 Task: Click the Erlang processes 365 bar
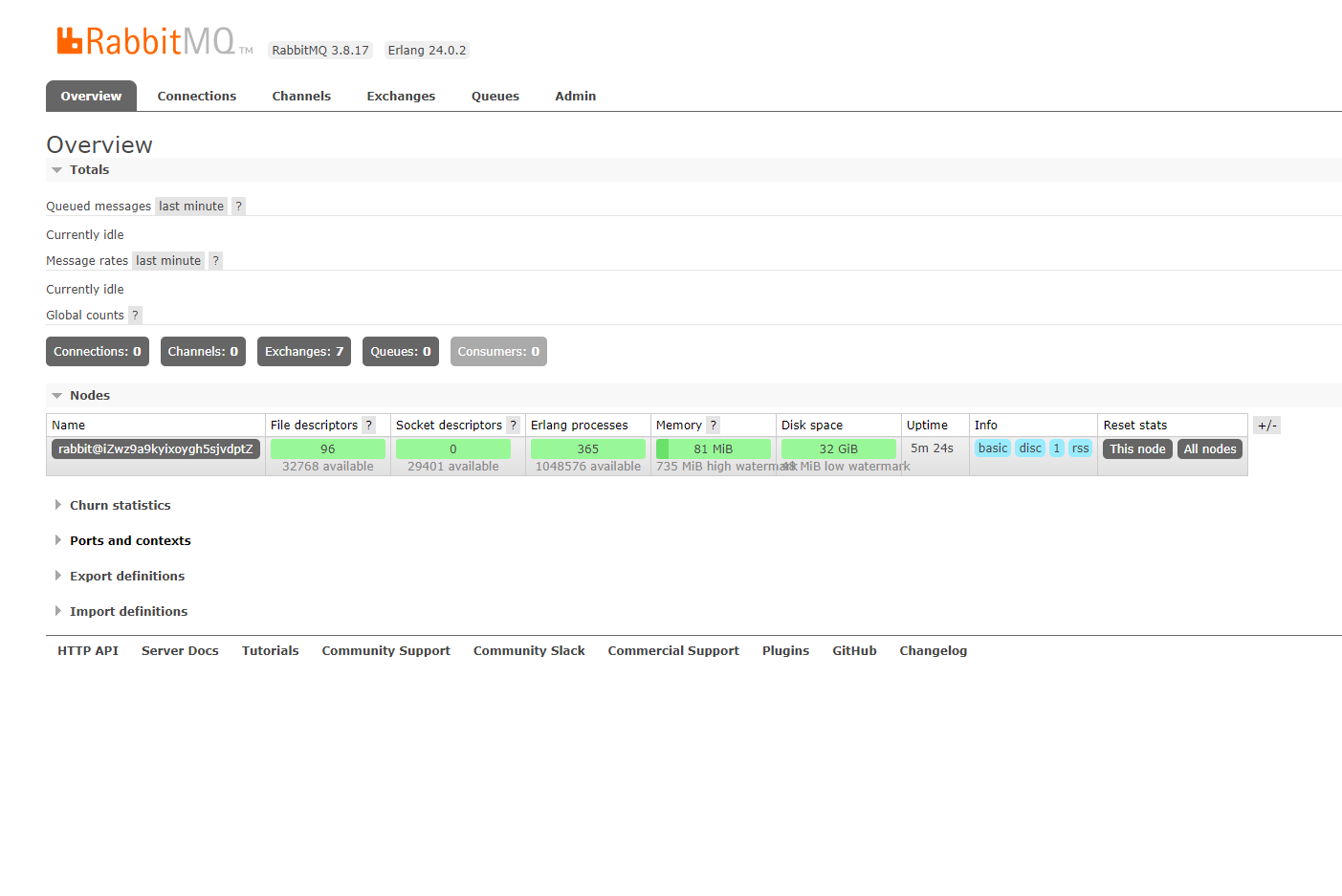588,449
